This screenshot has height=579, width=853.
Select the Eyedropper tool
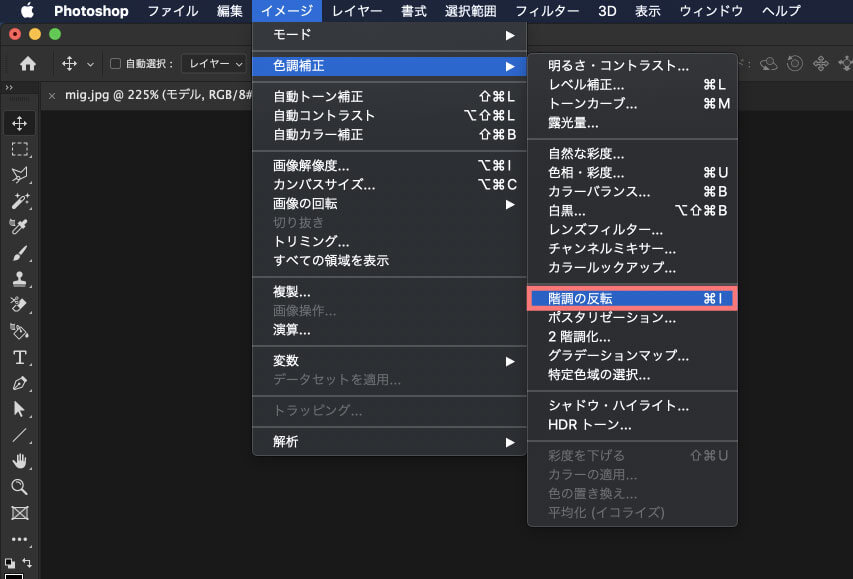click(x=20, y=226)
